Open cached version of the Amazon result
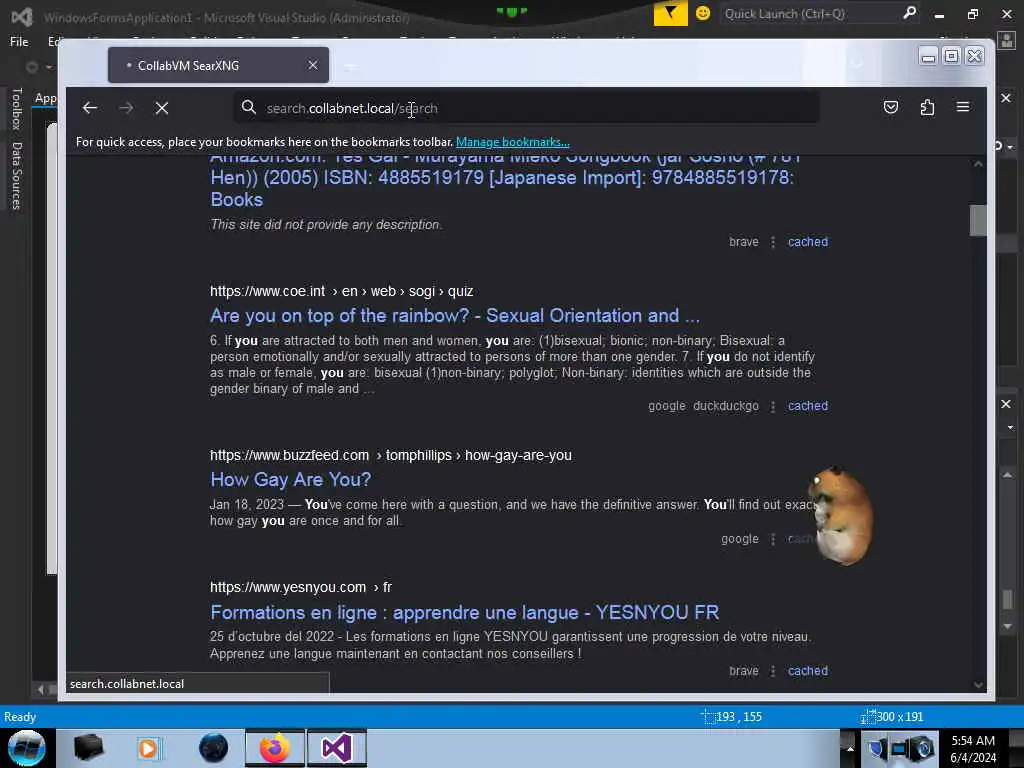Viewport: 1024px width, 768px height. pyautogui.click(x=808, y=242)
